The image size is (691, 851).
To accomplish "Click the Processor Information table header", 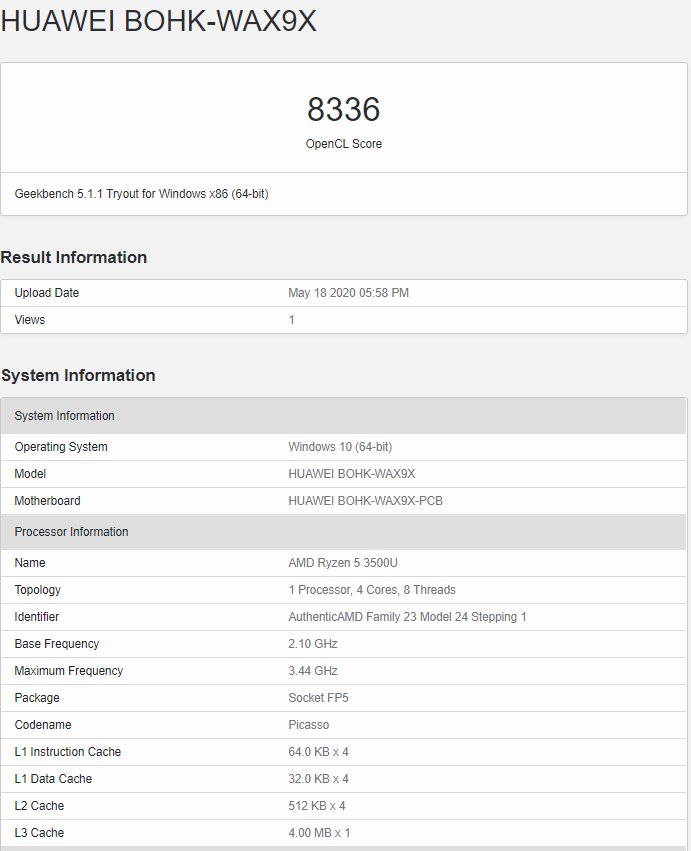I will (343, 532).
